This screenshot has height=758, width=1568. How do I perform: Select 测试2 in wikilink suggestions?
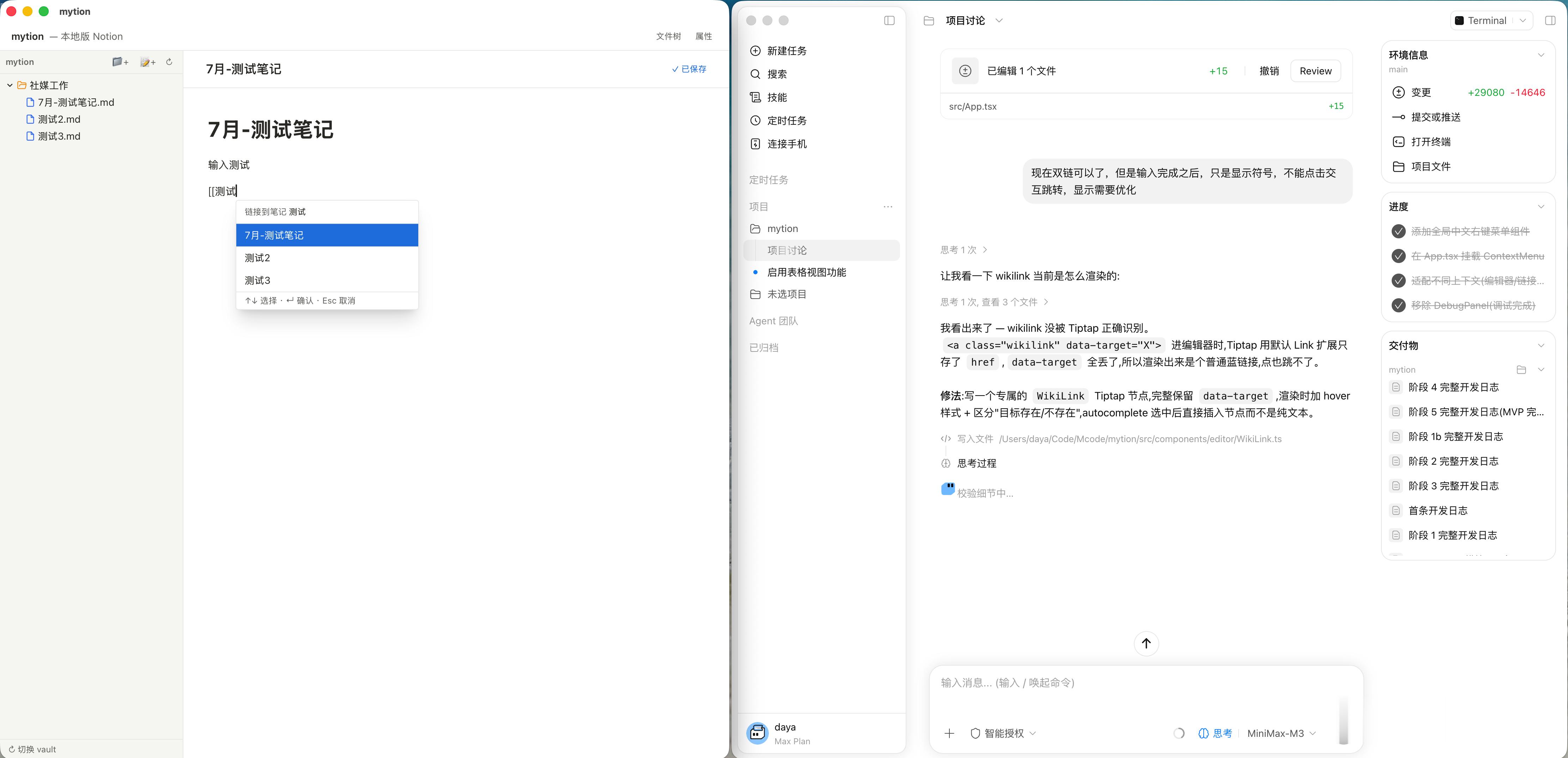[x=327, y=258]
